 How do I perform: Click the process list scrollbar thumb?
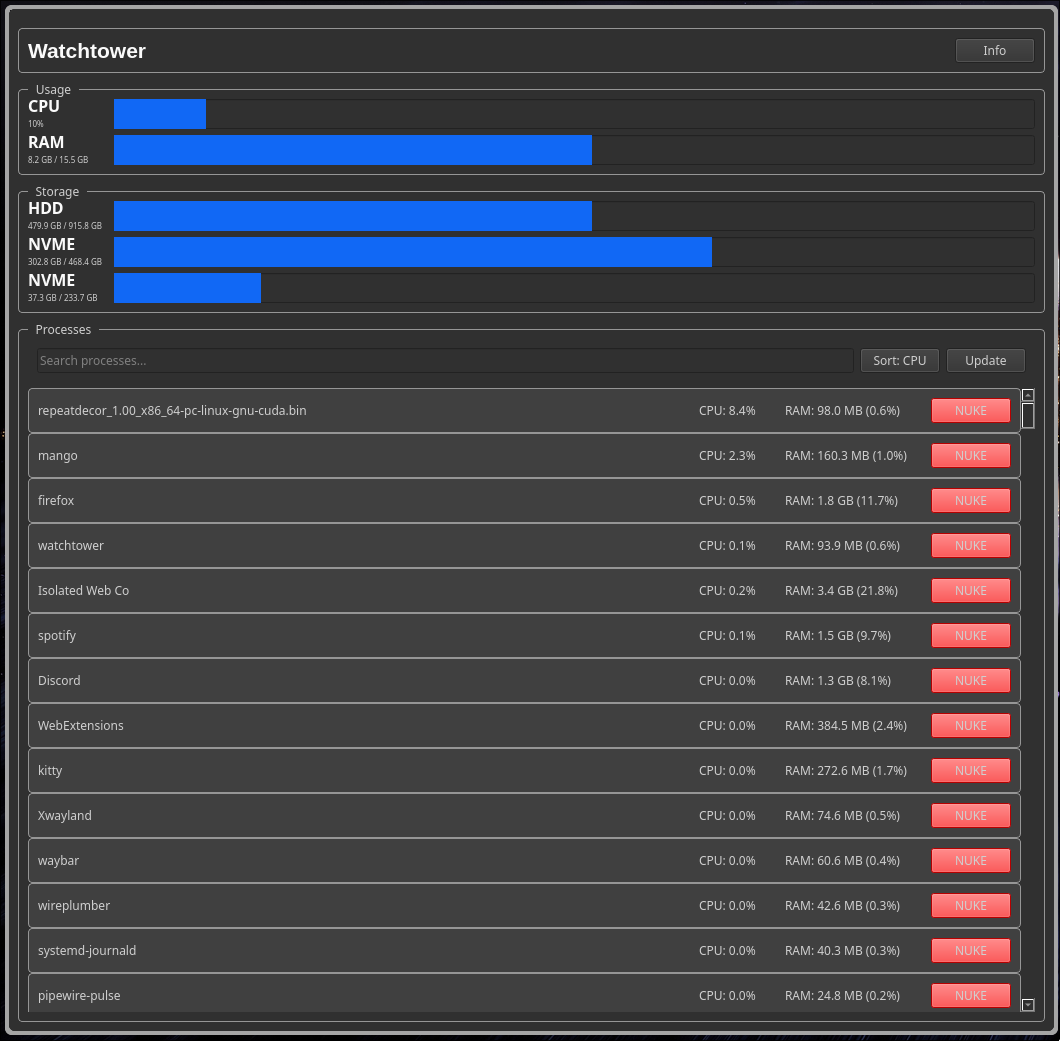click(x=1028, y=416)
